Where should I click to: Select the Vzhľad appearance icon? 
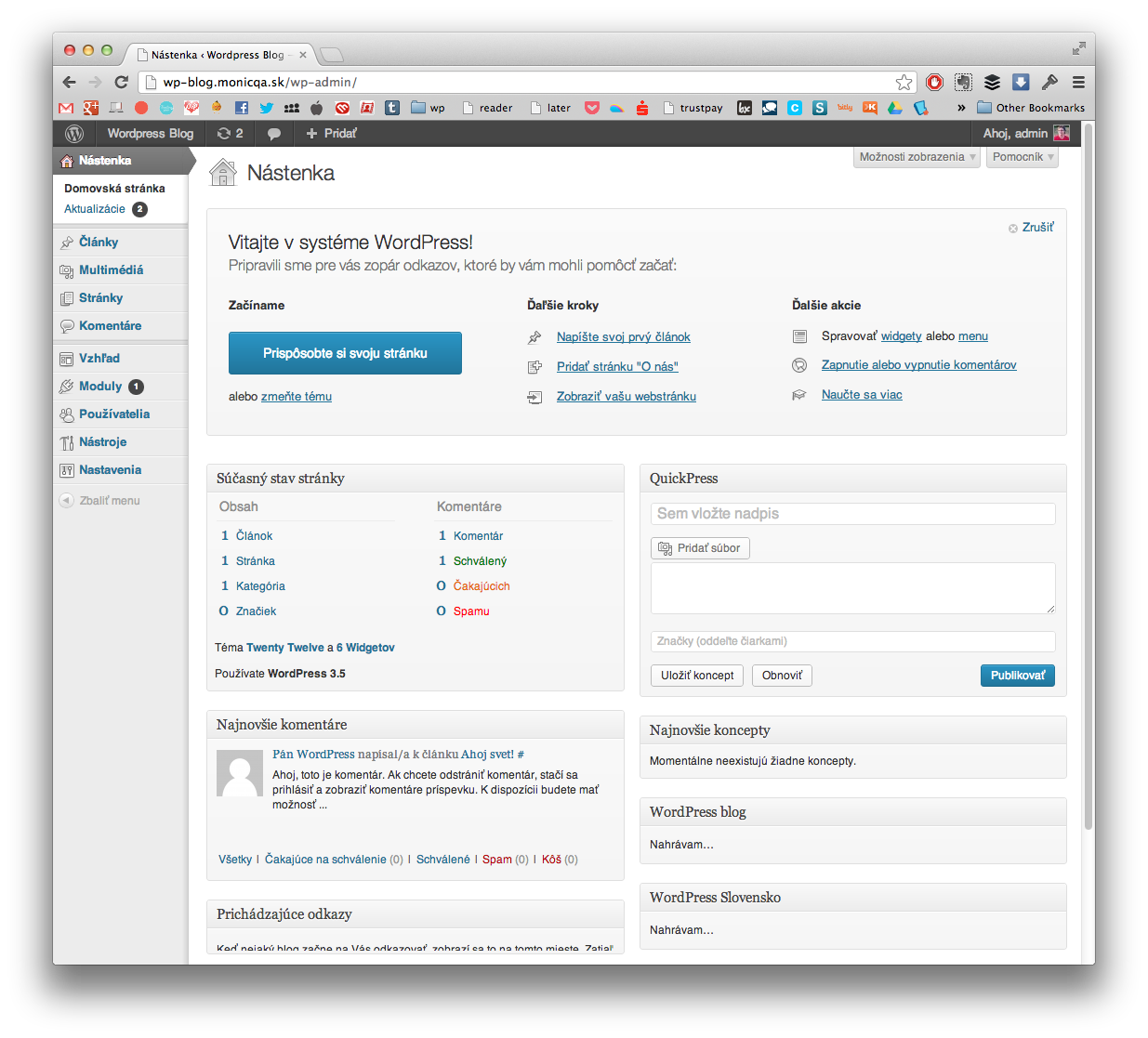[66, 358]
